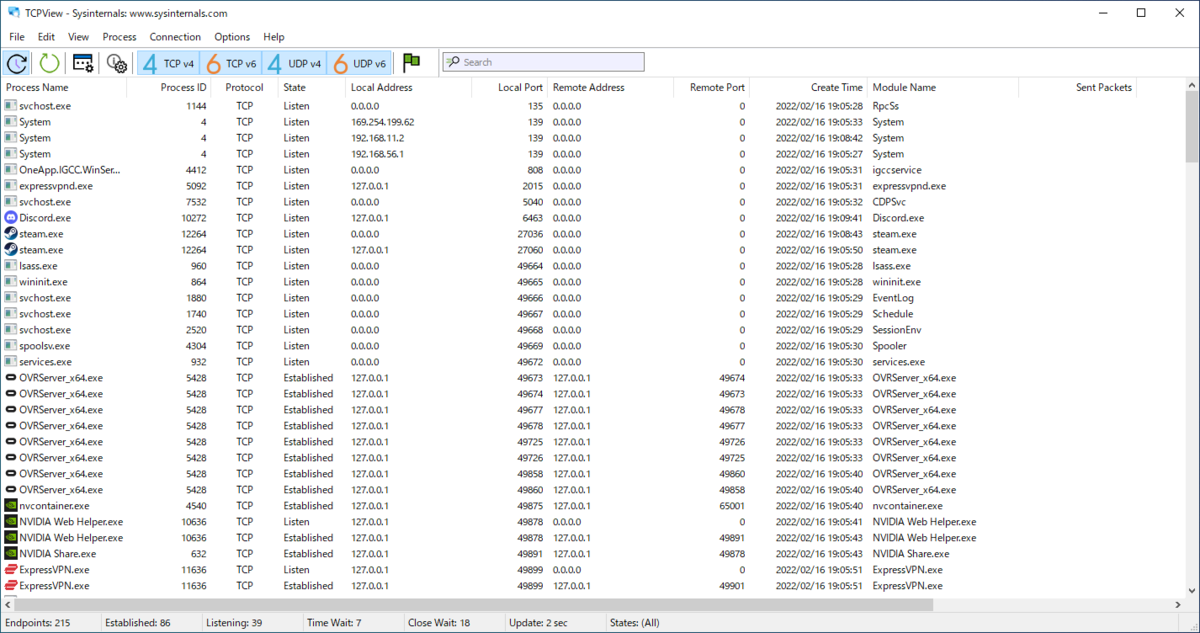Viewport: 1200px width, 633px height.
Task: Sort by the Module Name column header
Action: (942, 88)
